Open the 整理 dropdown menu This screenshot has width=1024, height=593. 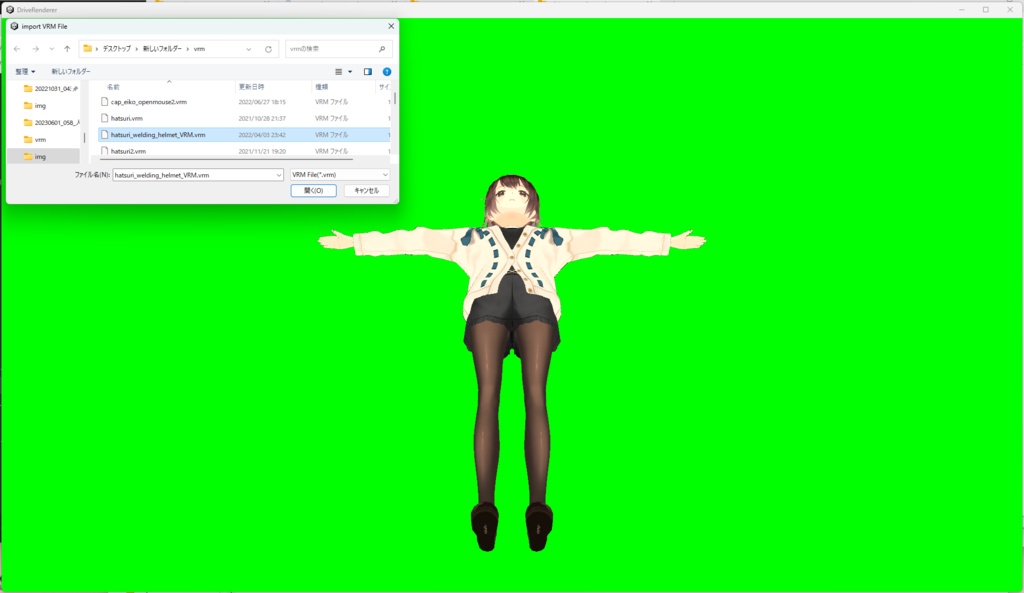[x=25, y=71]
